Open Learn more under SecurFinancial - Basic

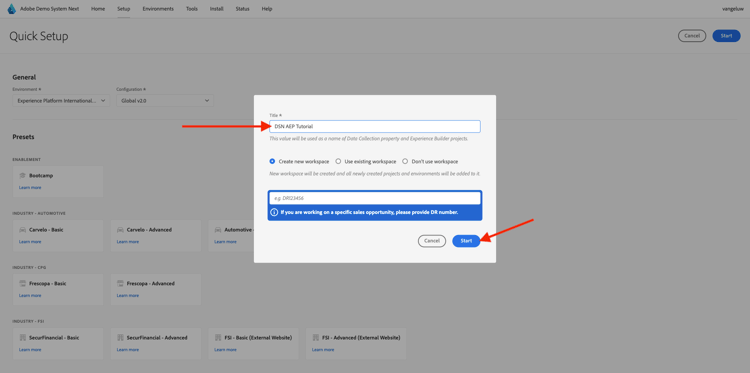[x=30, y=350]
